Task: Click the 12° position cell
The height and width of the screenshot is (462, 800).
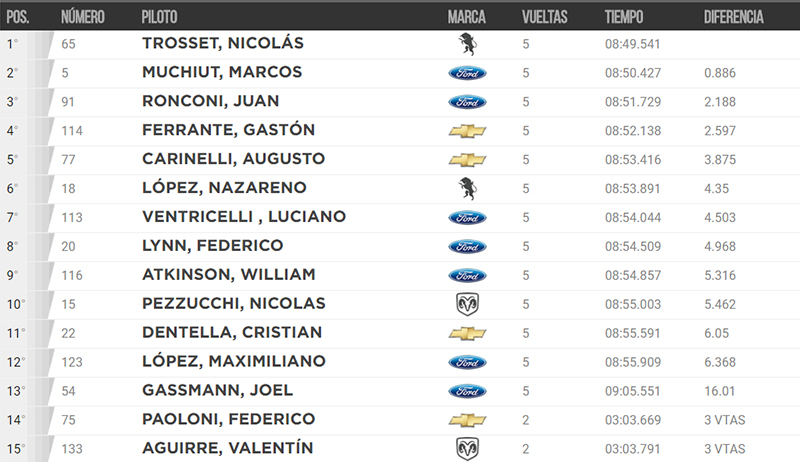Action: pyautogui.click(x=16, y=363)
